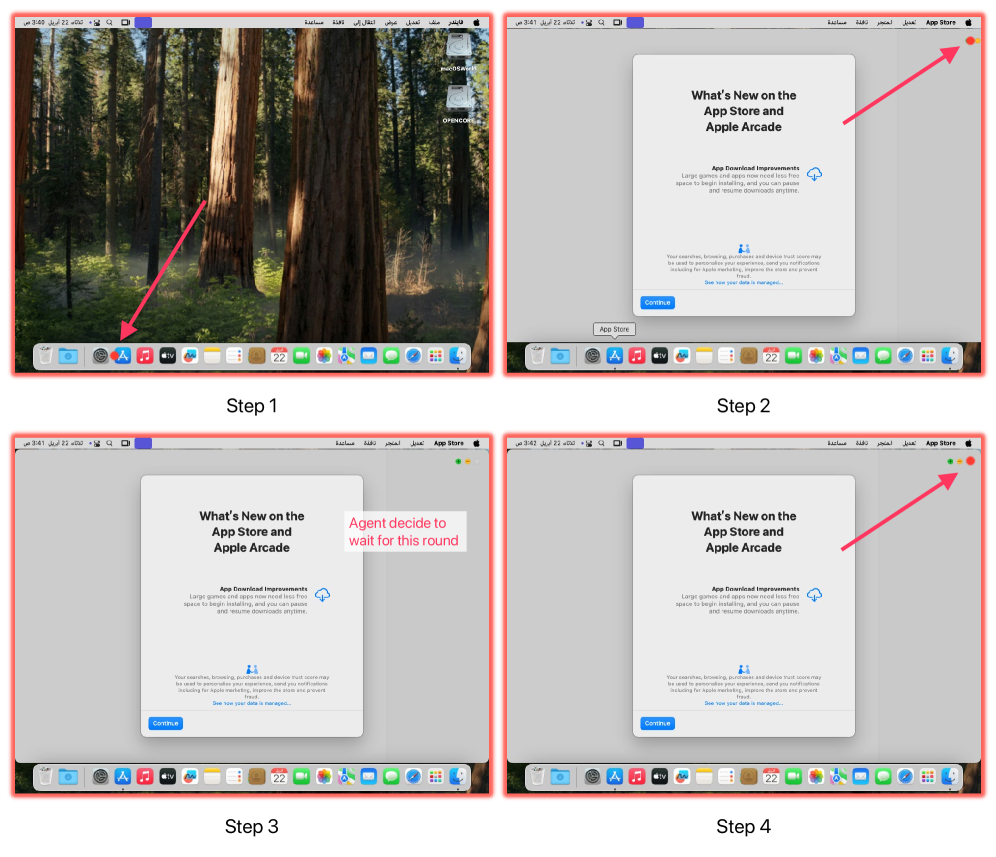Open data management link in Step 2 dialog
Viewport: 996px width, 857px height.
point(743,283)
